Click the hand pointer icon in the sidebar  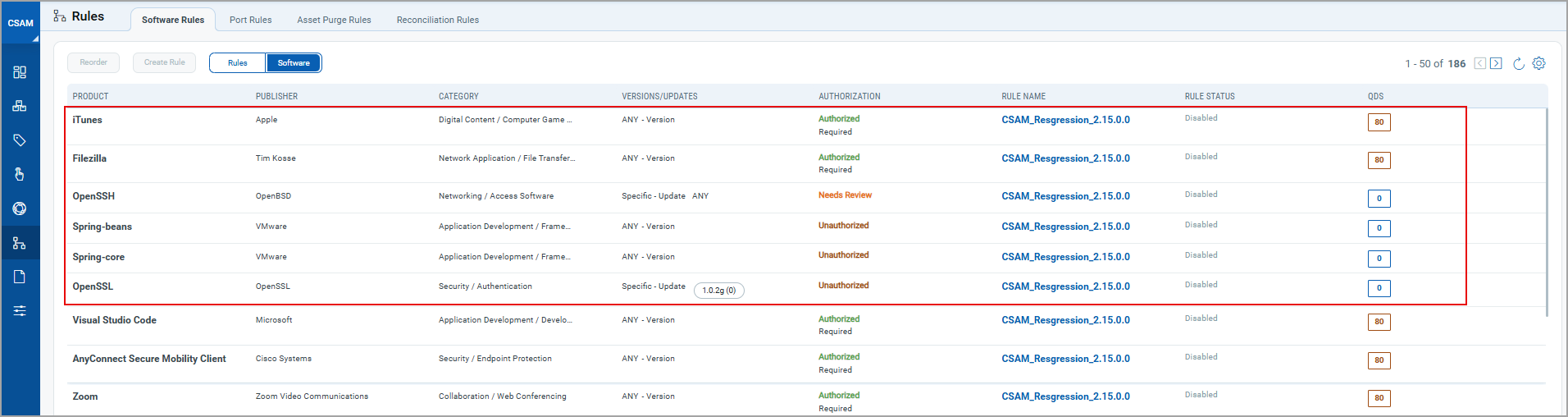click(x=20, y=174)
